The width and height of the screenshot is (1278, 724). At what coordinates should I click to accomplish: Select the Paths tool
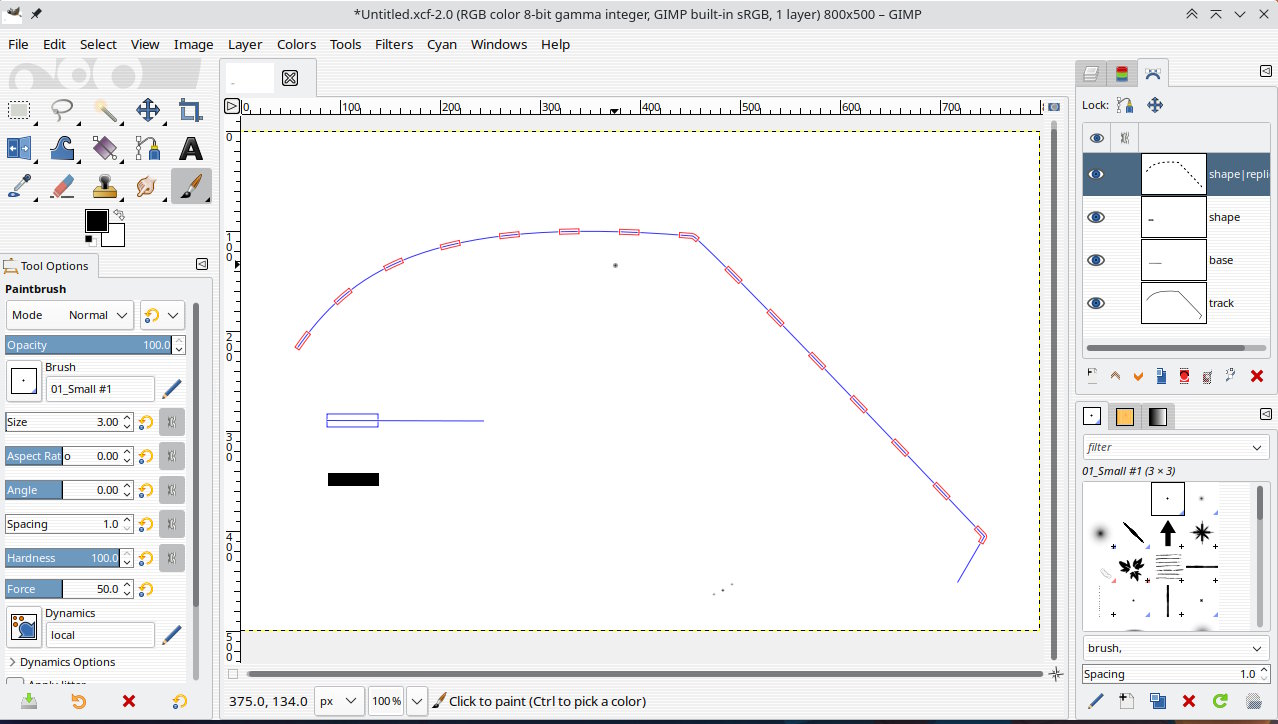tap(148, 149)
